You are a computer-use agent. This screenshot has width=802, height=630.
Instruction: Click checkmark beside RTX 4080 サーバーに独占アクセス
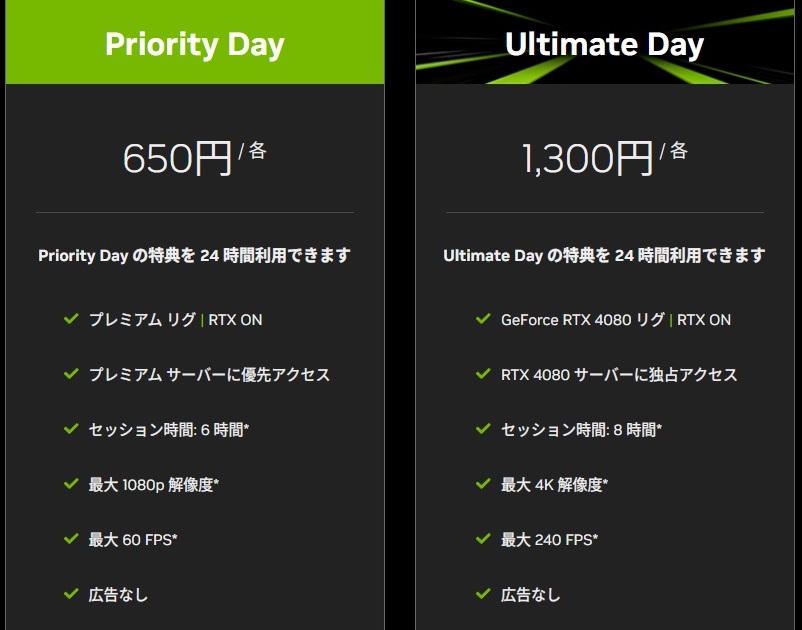(483, 375)
